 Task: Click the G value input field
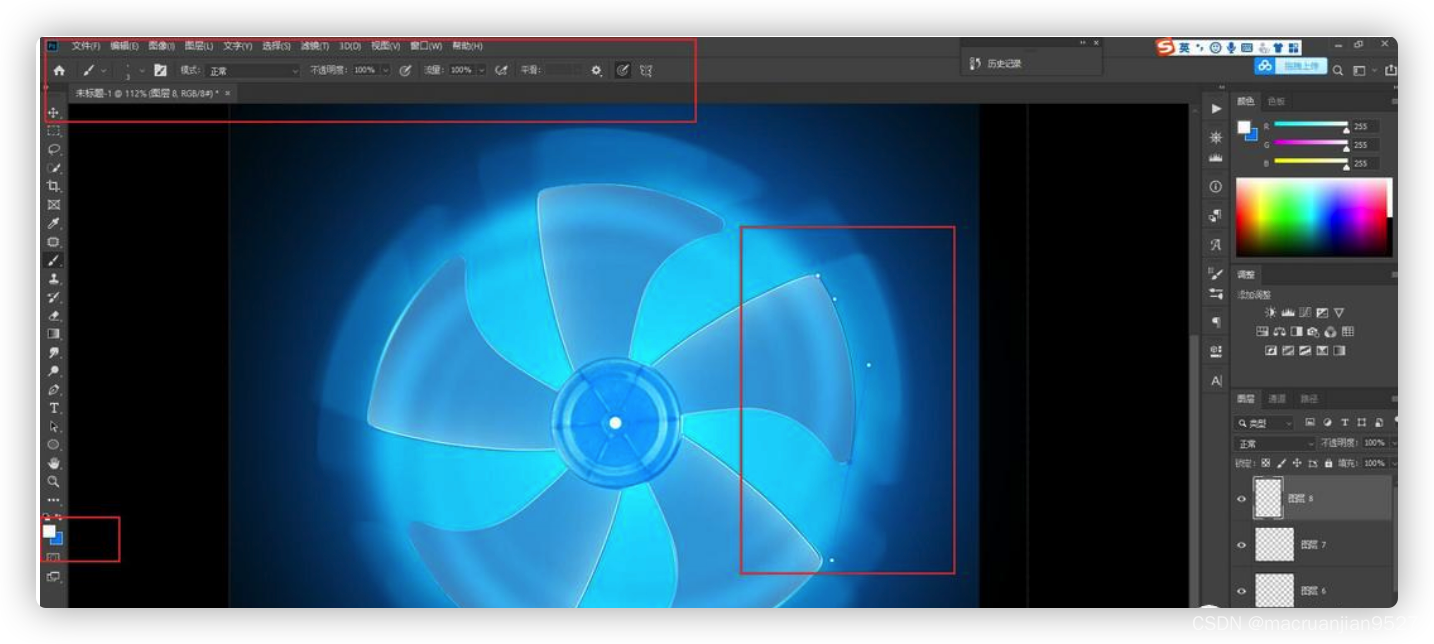(x=1365, y=145)
